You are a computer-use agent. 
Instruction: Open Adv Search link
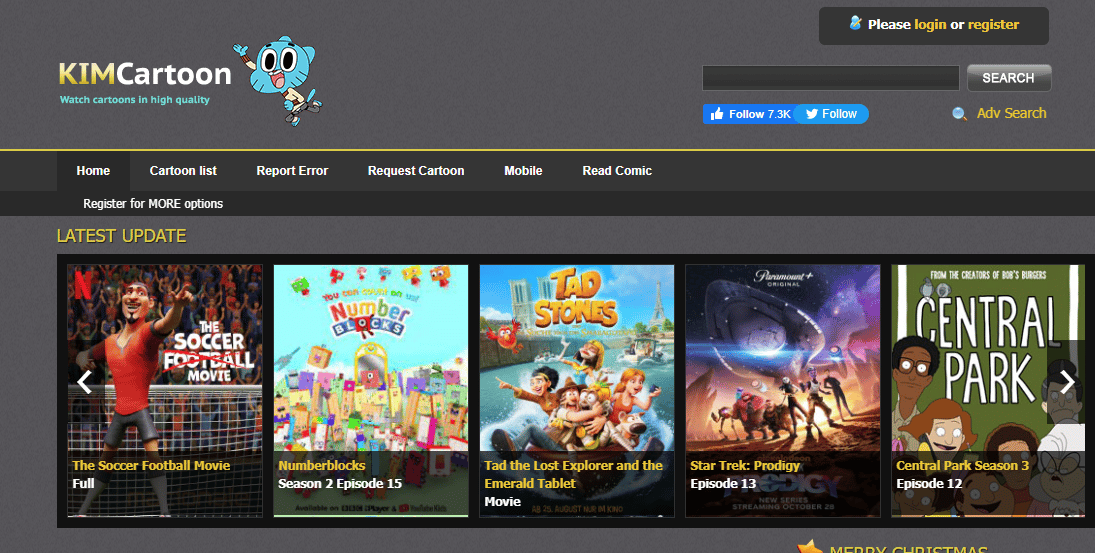(x=1011, y=113)
